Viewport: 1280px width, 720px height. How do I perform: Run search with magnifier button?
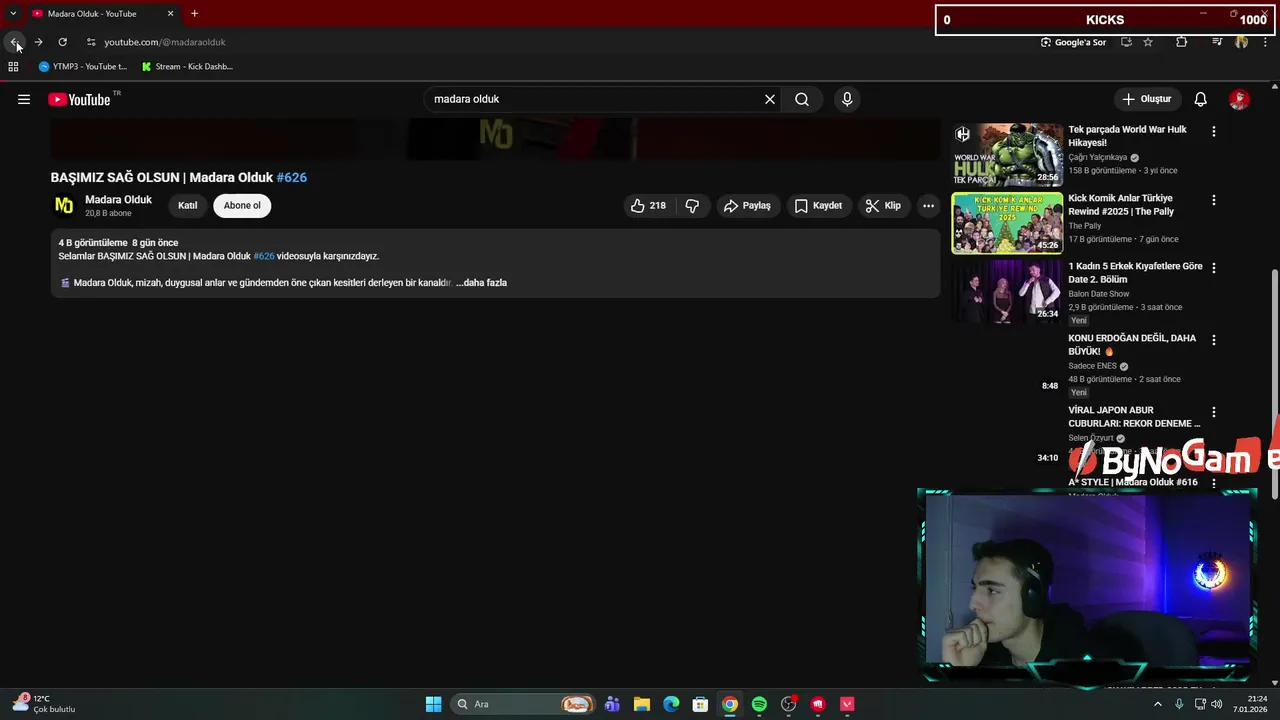pyautogui.click(x=802, y=99)
